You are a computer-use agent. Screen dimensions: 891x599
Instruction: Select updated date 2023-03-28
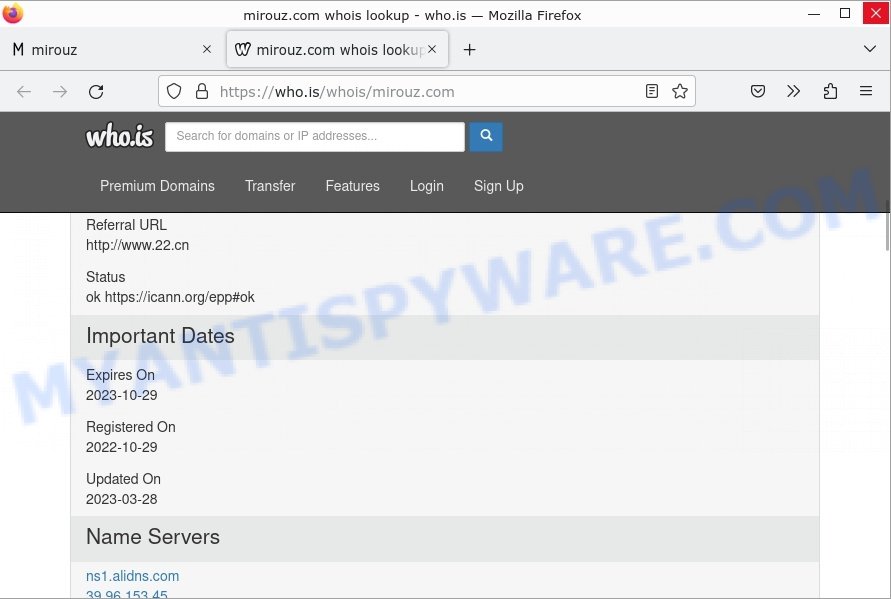pyautogui.click(x=122, y=499)
